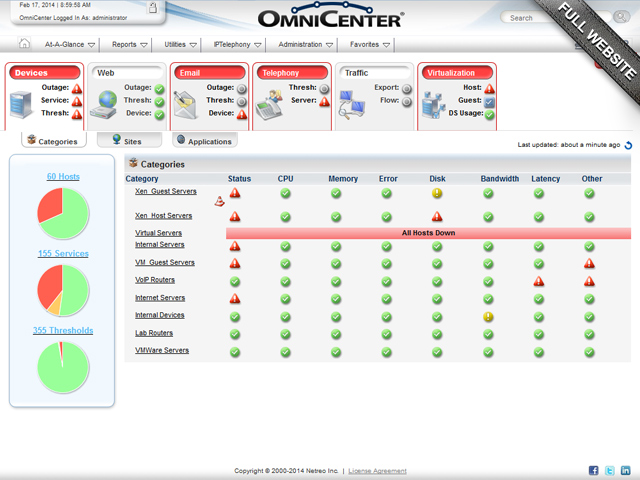The image size is (640, 480).
Task: Click the Home icon in navigation bar
Action: 24,43
